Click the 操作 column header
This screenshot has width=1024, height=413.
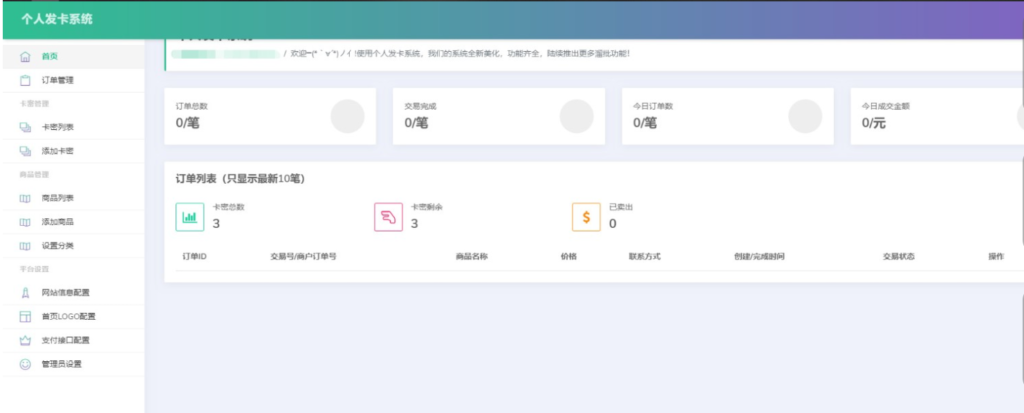click(996, 257)
